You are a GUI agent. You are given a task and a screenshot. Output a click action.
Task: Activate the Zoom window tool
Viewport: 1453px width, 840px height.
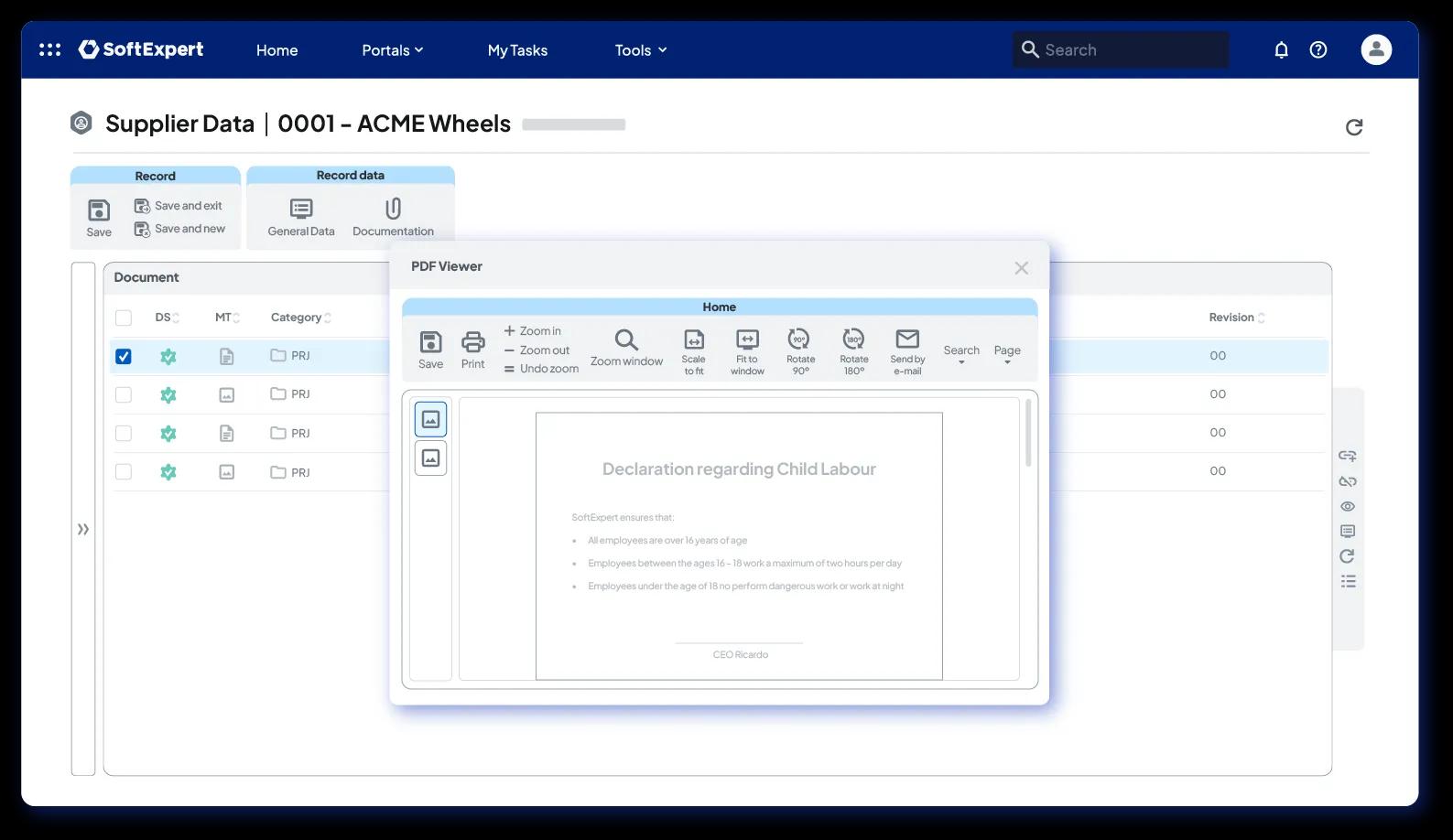click(x=626, y=349)
